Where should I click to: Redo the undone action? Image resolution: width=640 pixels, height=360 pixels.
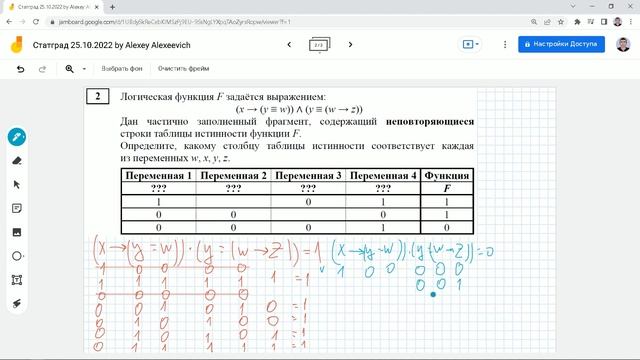42,69
